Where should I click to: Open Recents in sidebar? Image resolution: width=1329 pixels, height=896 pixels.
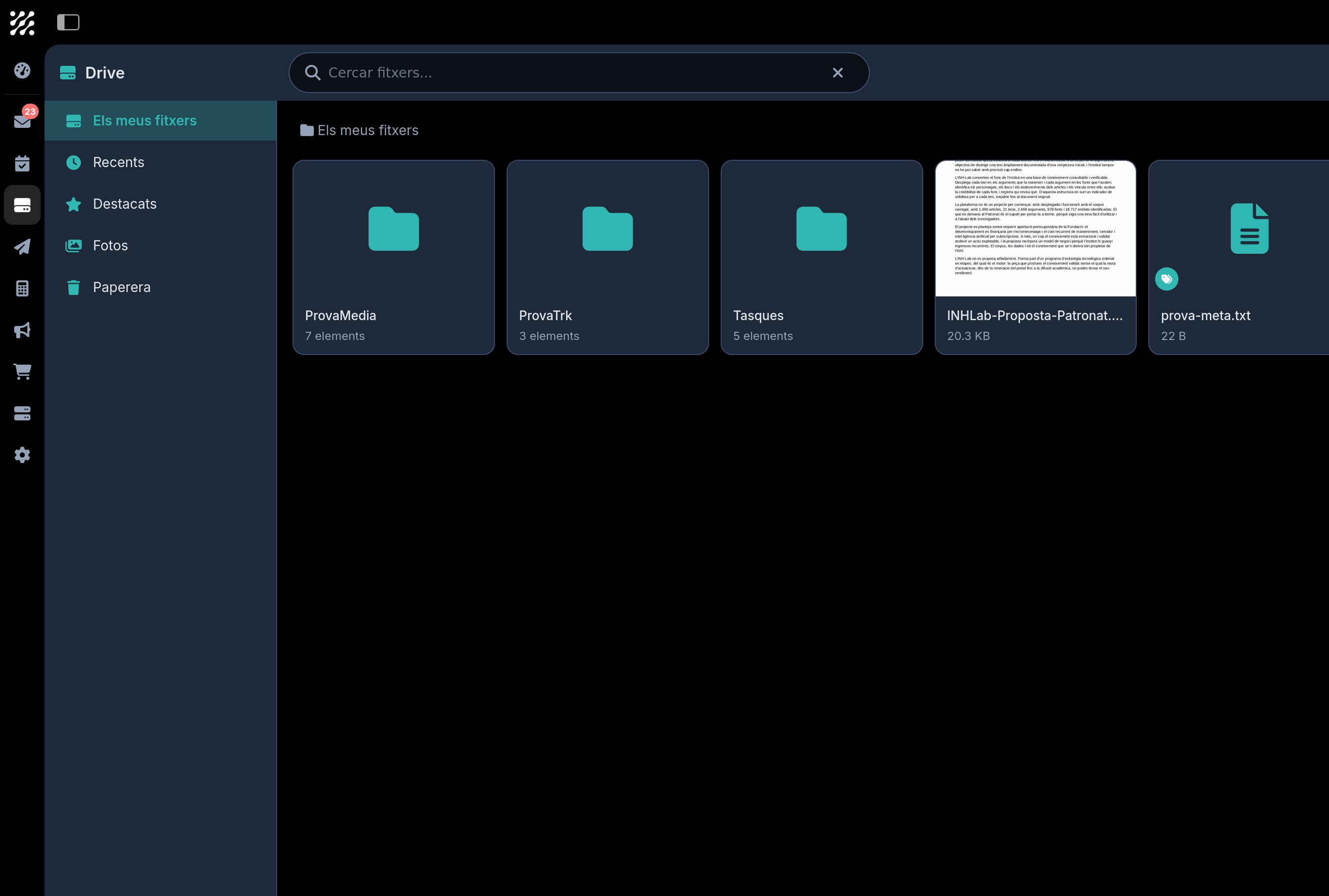(160, 162)
